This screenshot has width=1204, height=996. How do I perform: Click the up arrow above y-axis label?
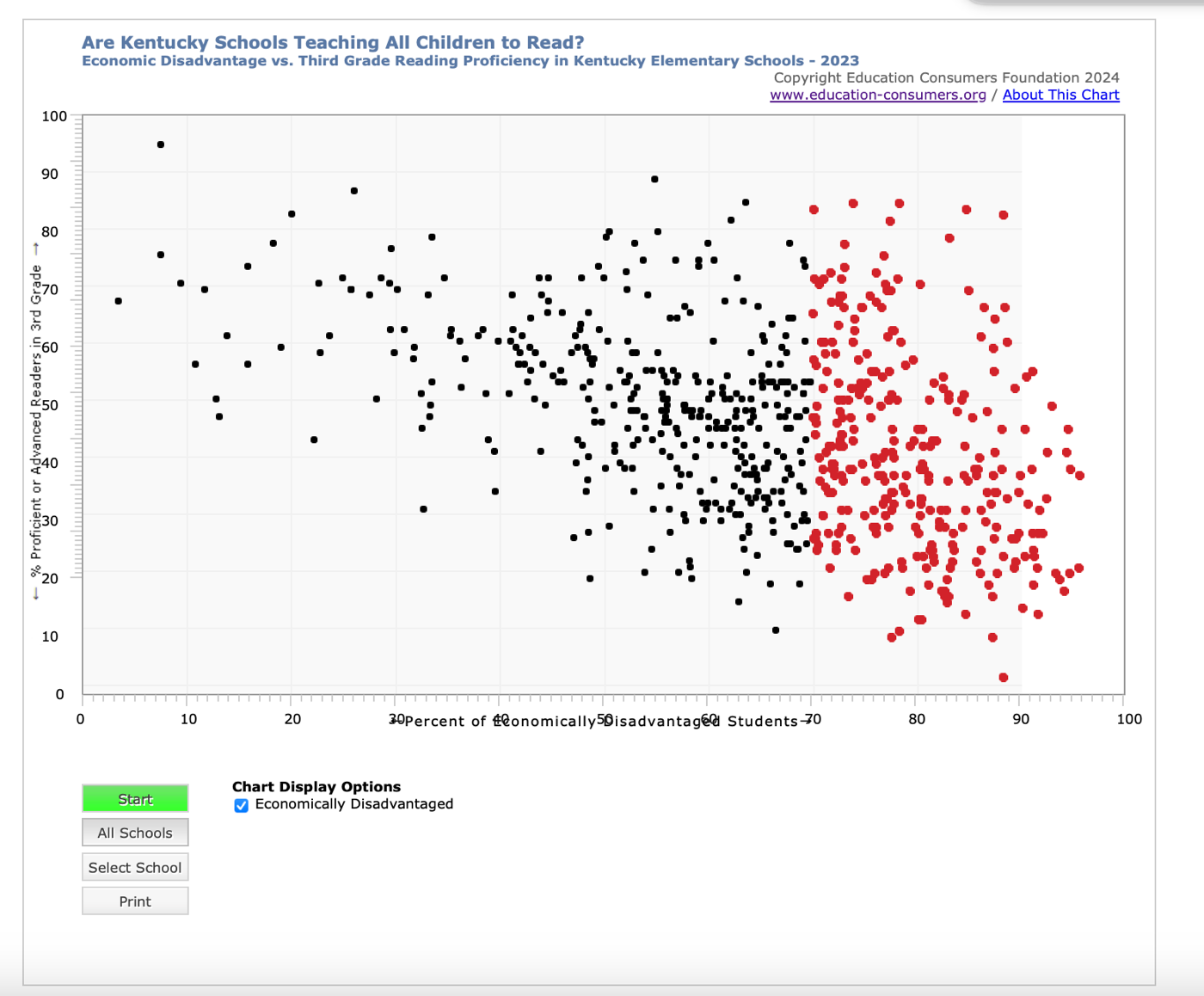point(35,249)
